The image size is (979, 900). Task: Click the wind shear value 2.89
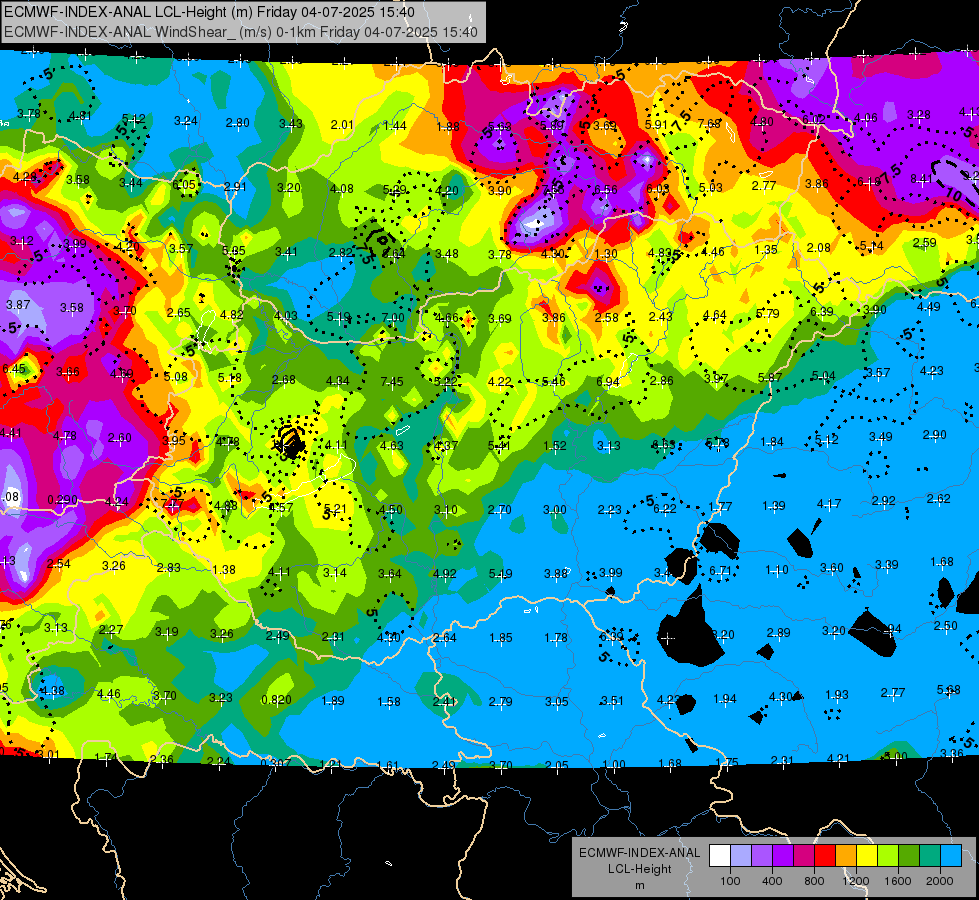(x=779, y=633)
